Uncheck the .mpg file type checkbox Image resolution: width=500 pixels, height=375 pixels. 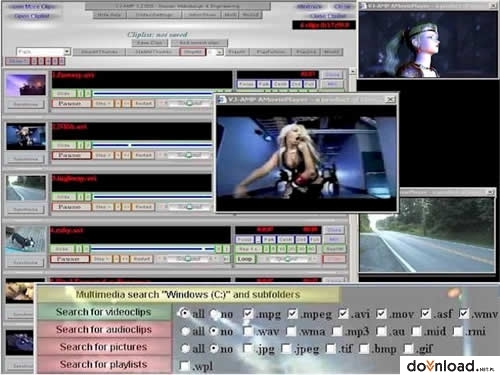click(248, 314)
